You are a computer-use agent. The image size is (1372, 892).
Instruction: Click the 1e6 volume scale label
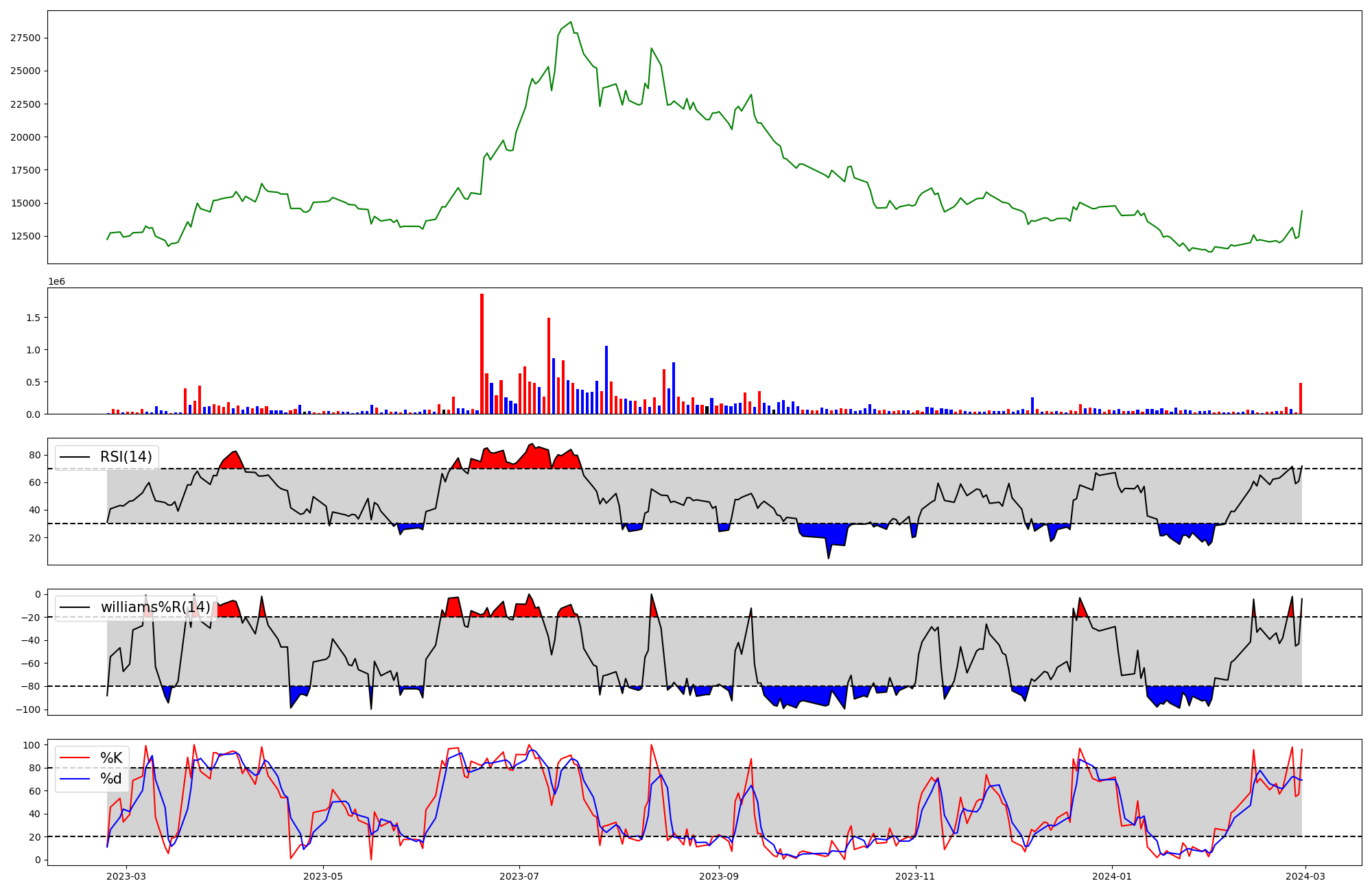coord(56,282)
